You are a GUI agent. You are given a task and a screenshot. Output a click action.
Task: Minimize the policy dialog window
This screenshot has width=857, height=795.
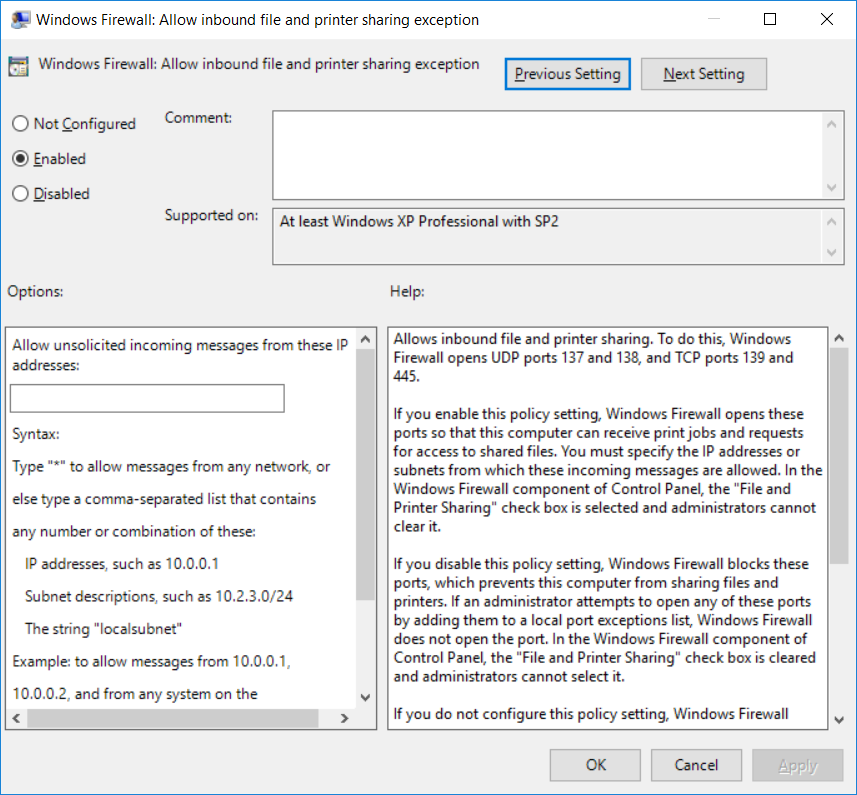tap(713, 19)
